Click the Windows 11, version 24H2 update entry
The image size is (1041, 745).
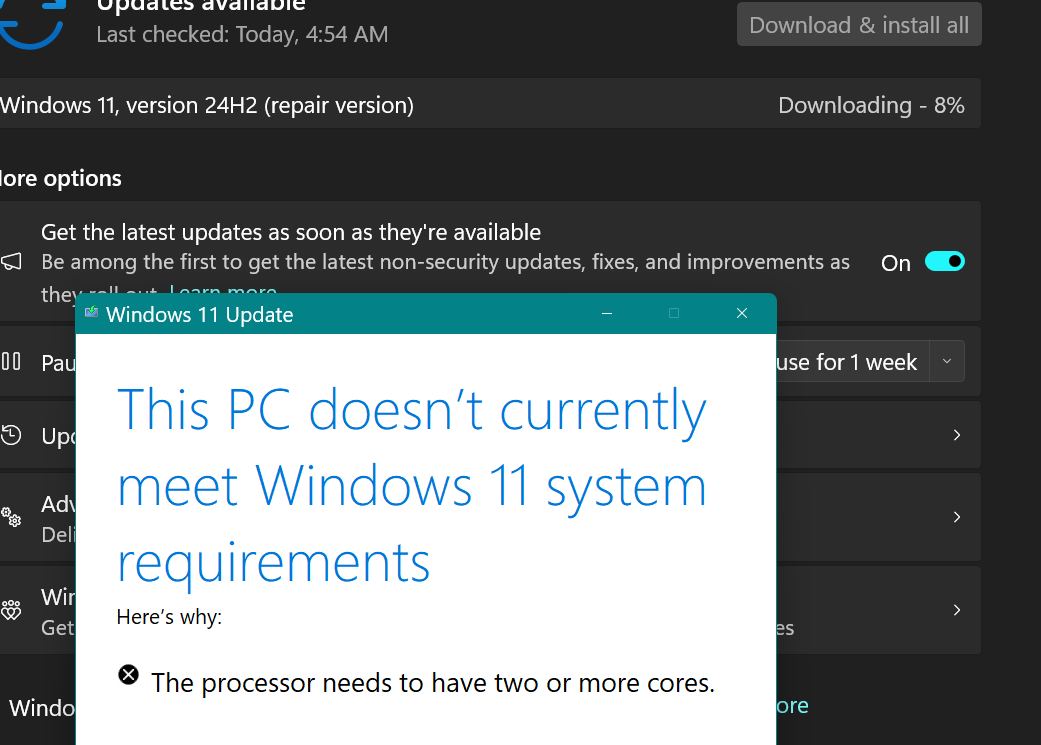[x=490, y=104]
